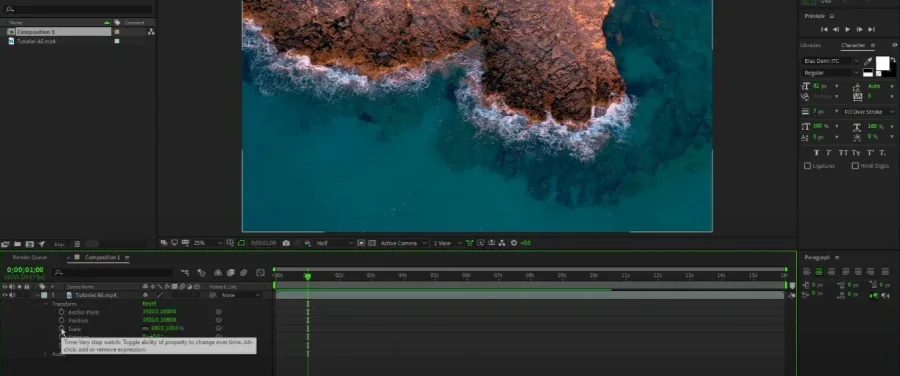Check the Ligatures checkbox
The height and width of the screenshot is (376, 900).
pyautogui.click(x=808, y=165)
